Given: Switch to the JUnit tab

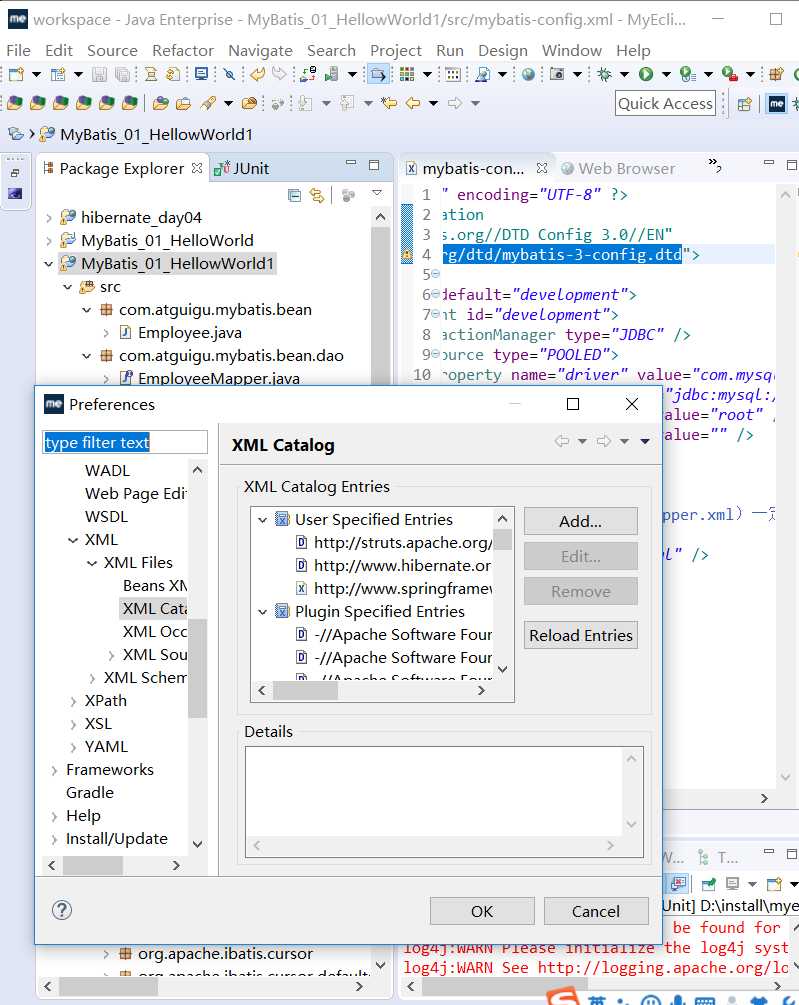Looking at the screenshot, I should coord(242,169).
